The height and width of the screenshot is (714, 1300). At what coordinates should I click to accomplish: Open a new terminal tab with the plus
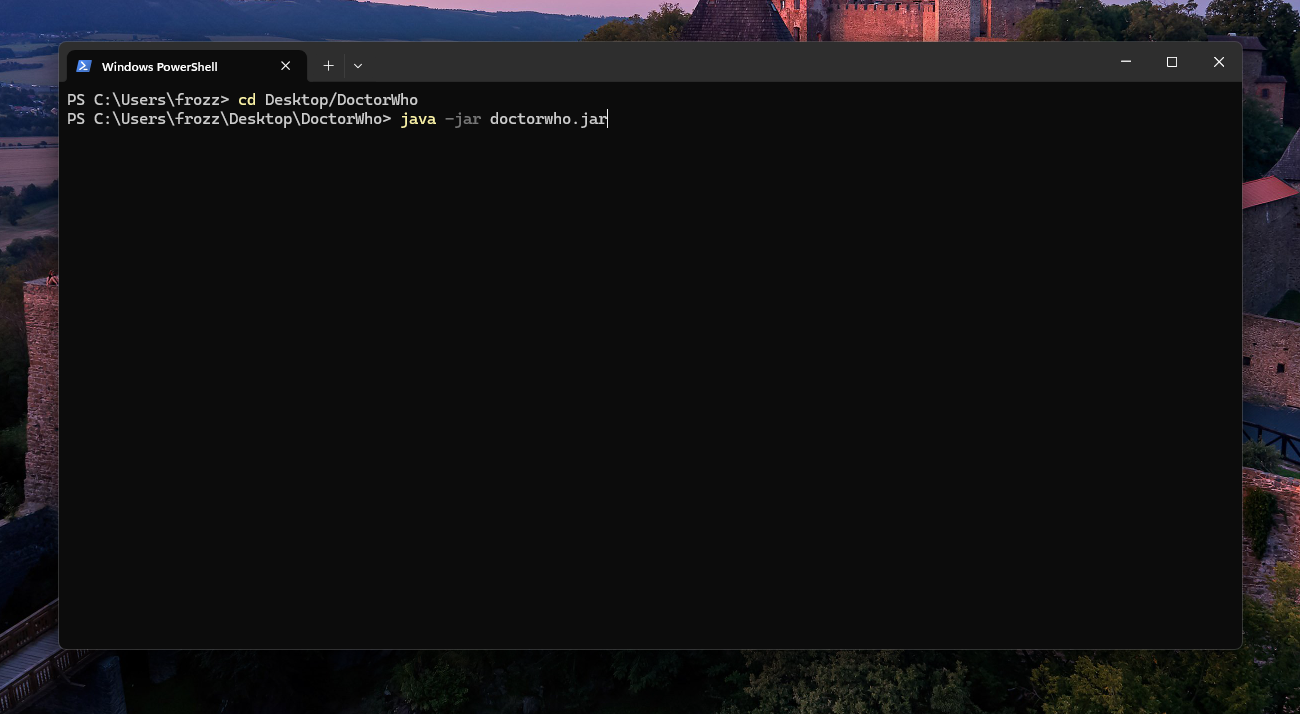[328, 65]
